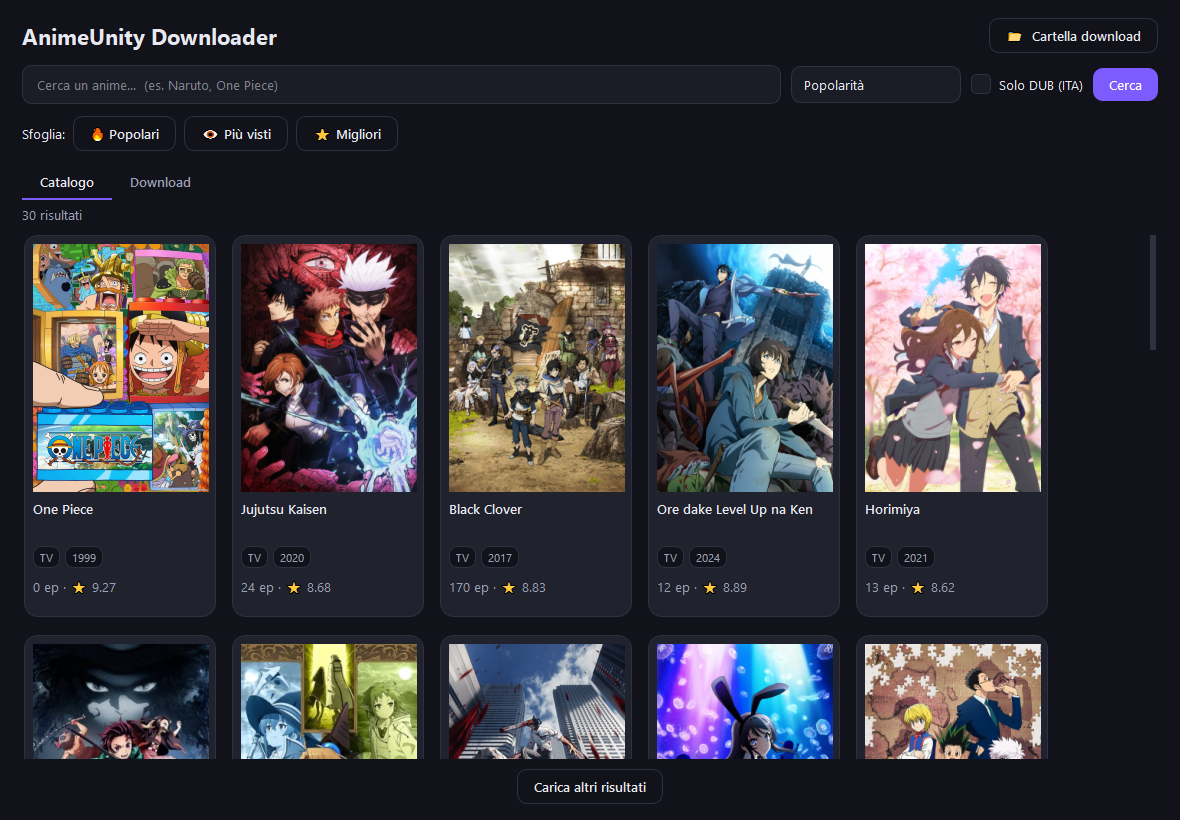Click the TV tag on Horimiya card

[878, 557]
